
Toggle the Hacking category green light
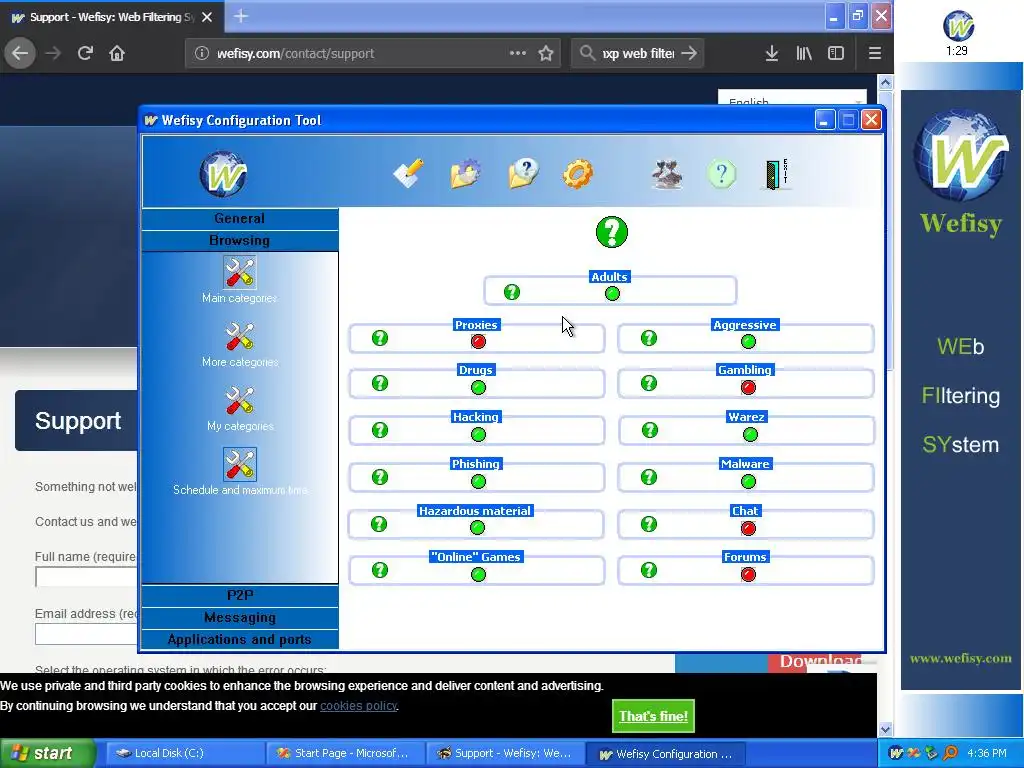479,435
